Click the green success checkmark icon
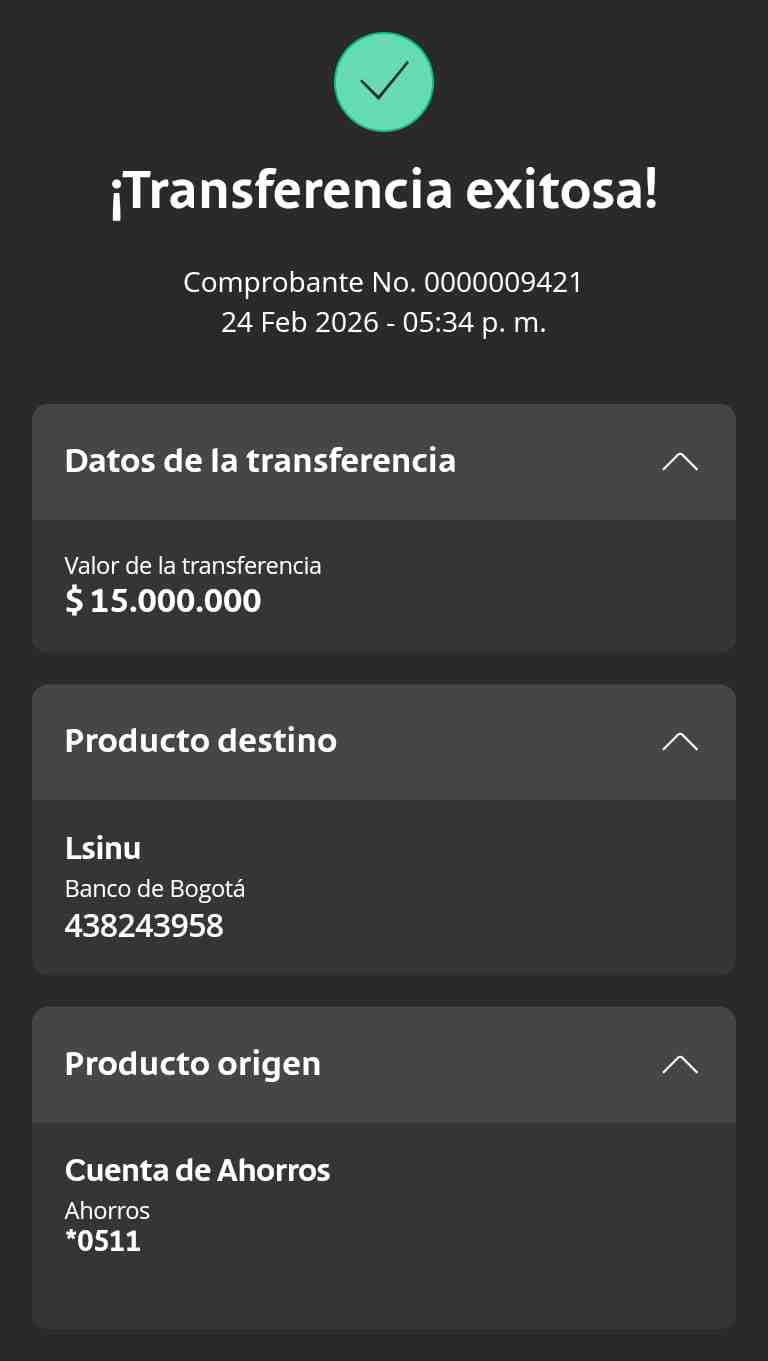The width and height of the screenshot is (768, 1361). (x=384, y=82)
